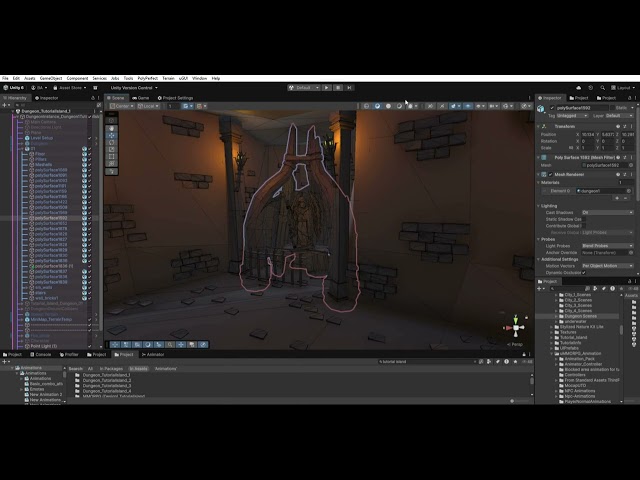Open the Component menu

[77, 78]
